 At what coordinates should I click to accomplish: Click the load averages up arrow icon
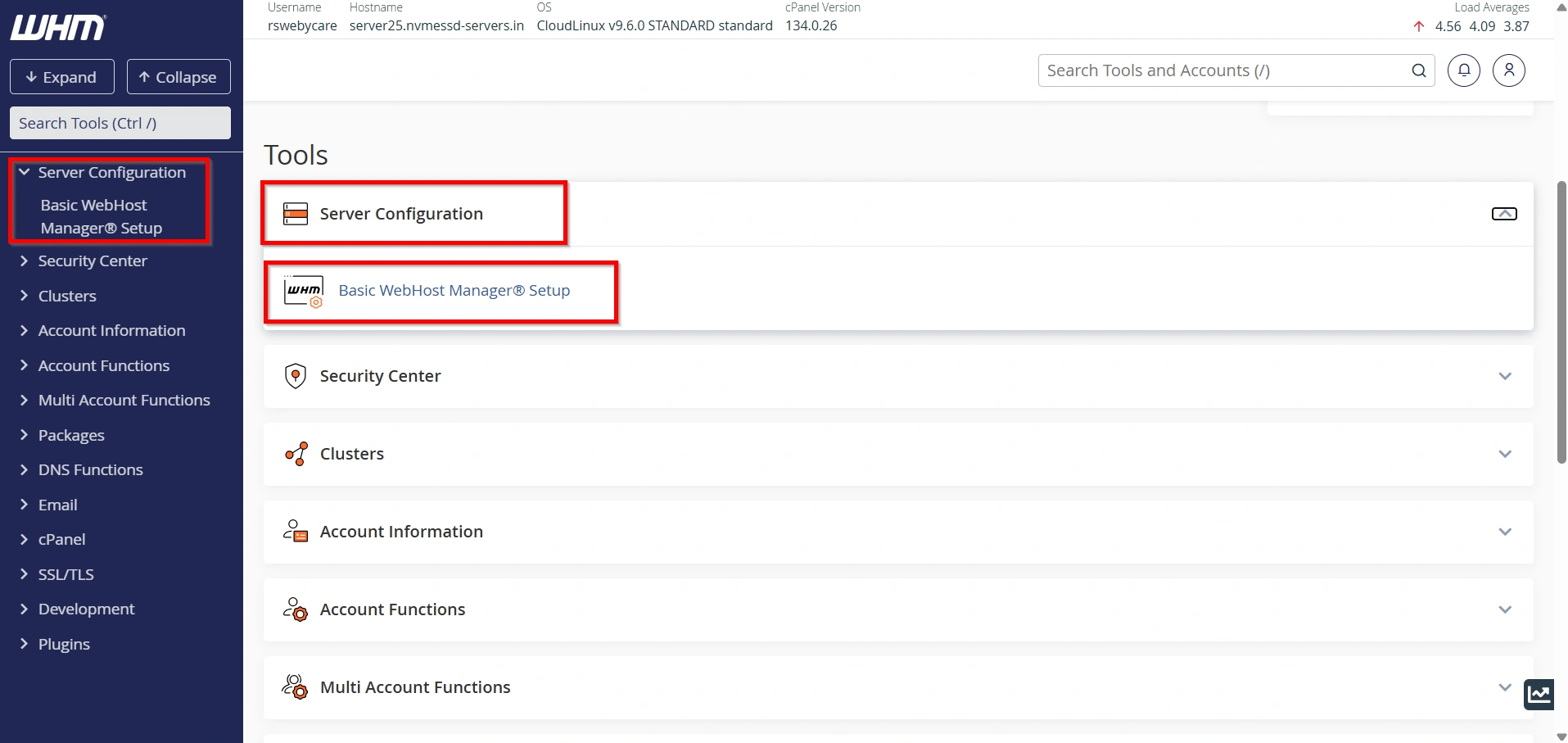(x=1419, y=26)
